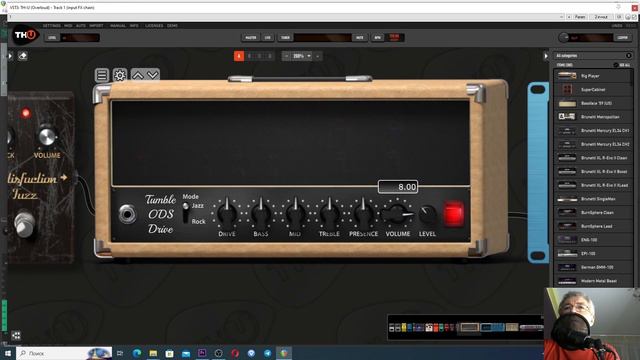The image size is (640, 360).
Task: Open Microsoft Edge from the taskbar
Action: (137, 353)
